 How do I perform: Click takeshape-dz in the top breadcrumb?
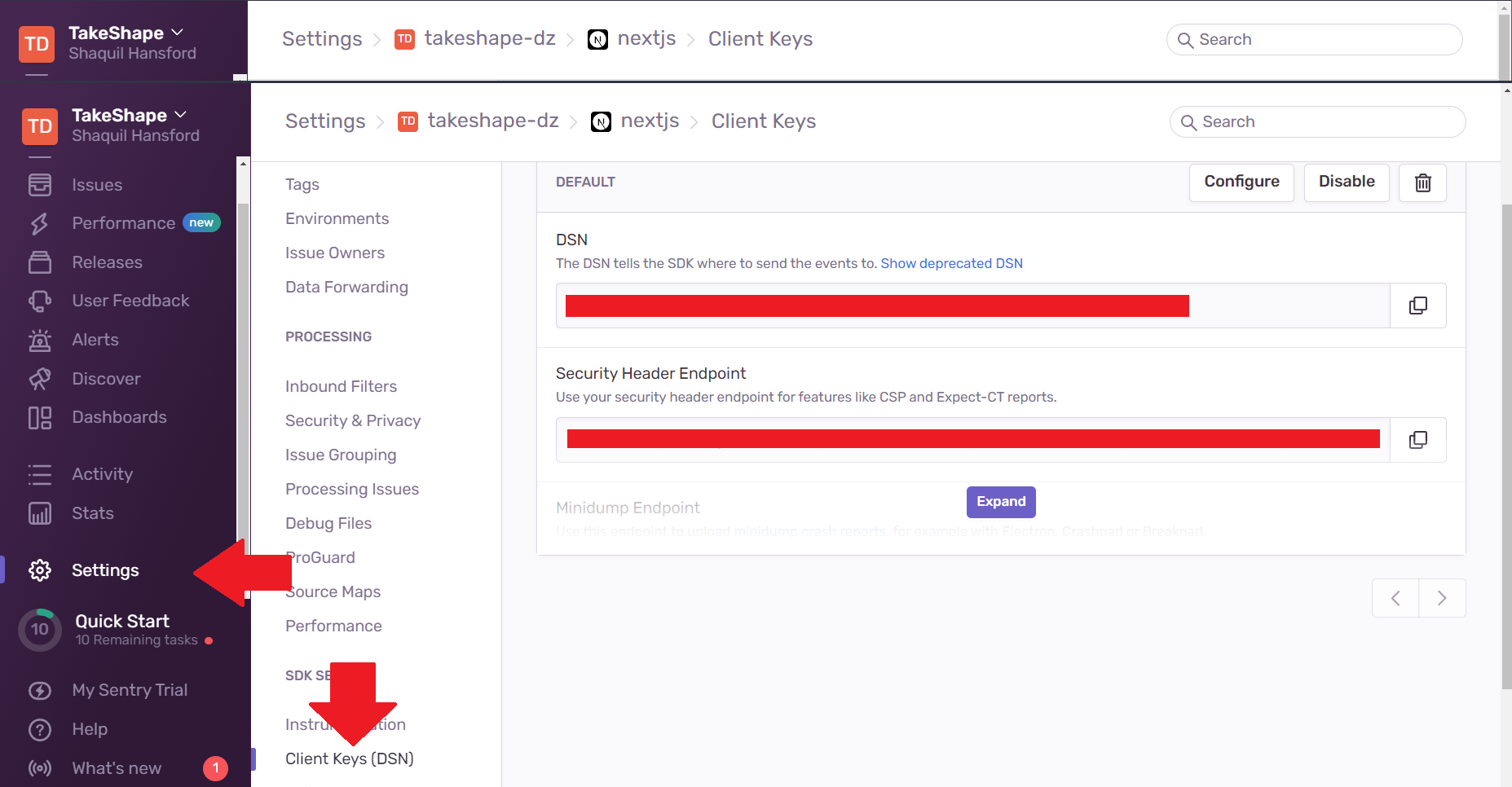point(490,39)
